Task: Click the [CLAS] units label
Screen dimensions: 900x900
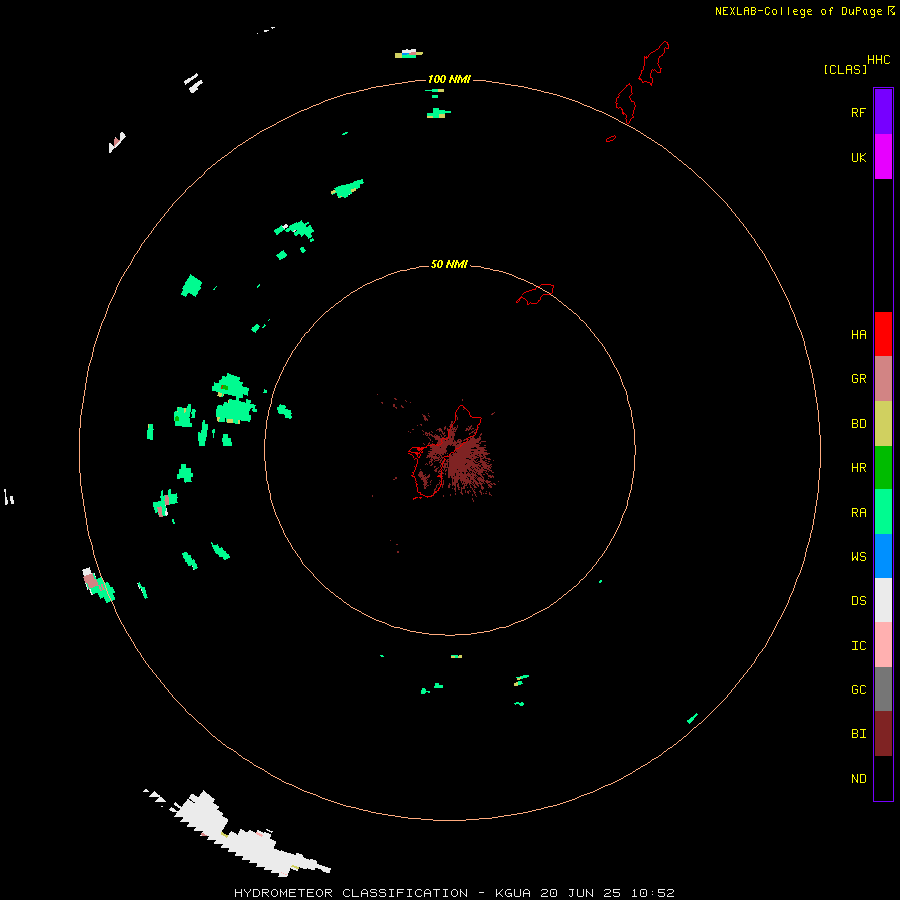Action: tap(845, 69)
